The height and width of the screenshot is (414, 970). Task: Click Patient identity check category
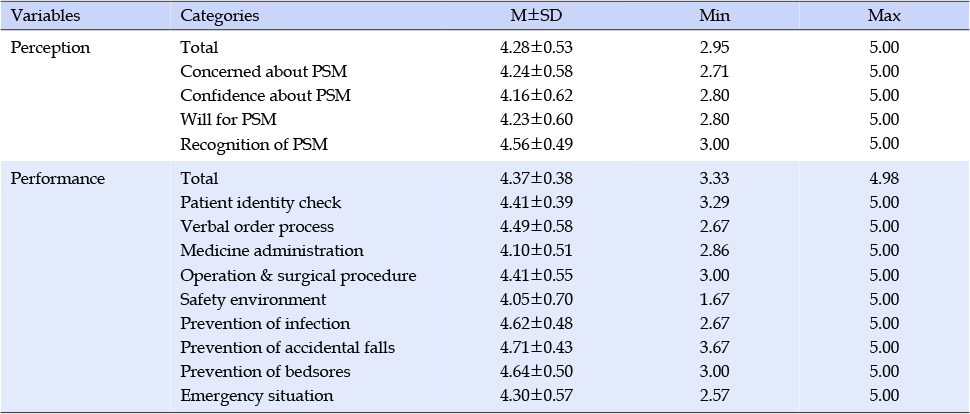(x=260, y=203)
